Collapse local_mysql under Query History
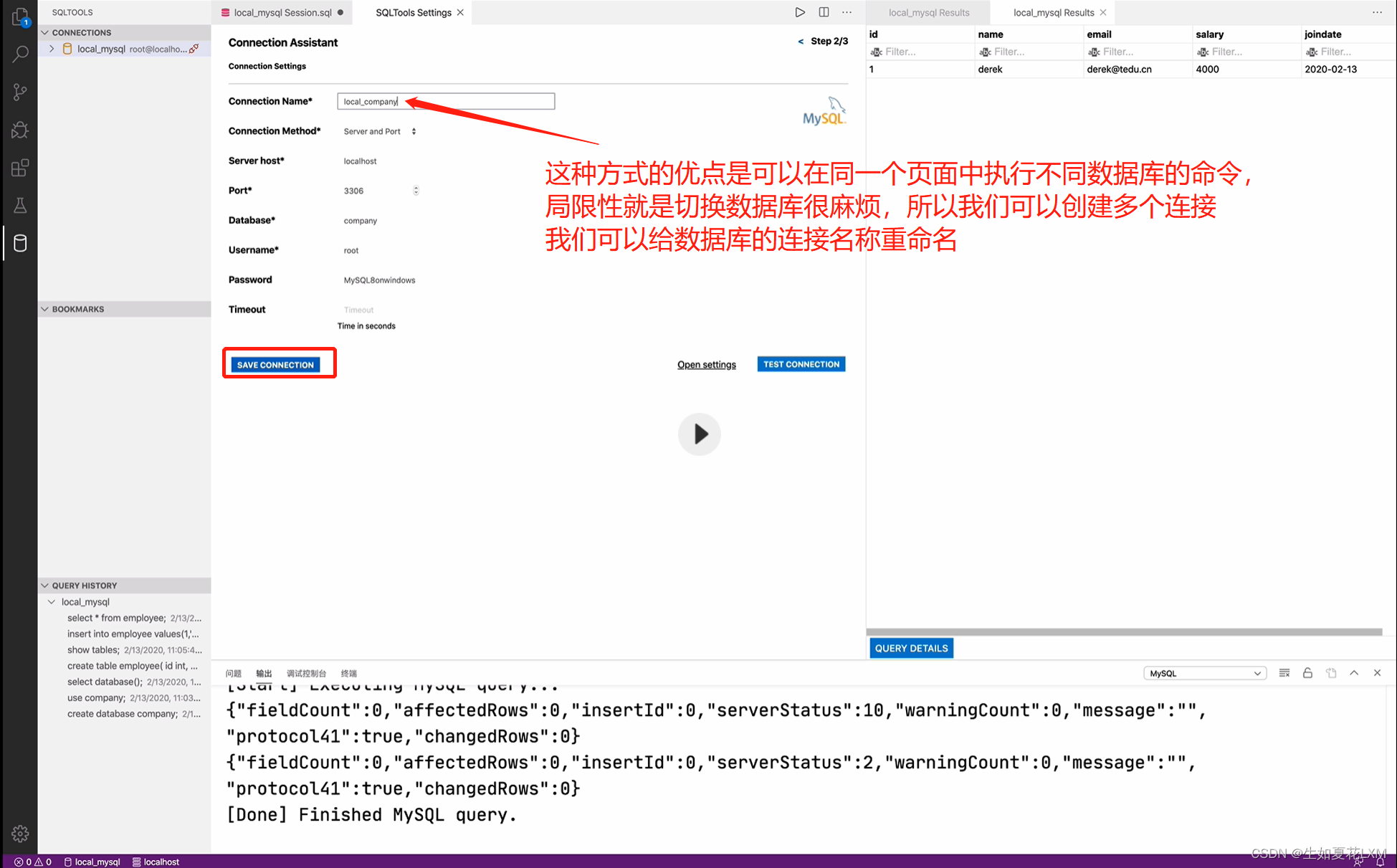The height and width of the screenshot is (868, 1397). pos(52,602)
